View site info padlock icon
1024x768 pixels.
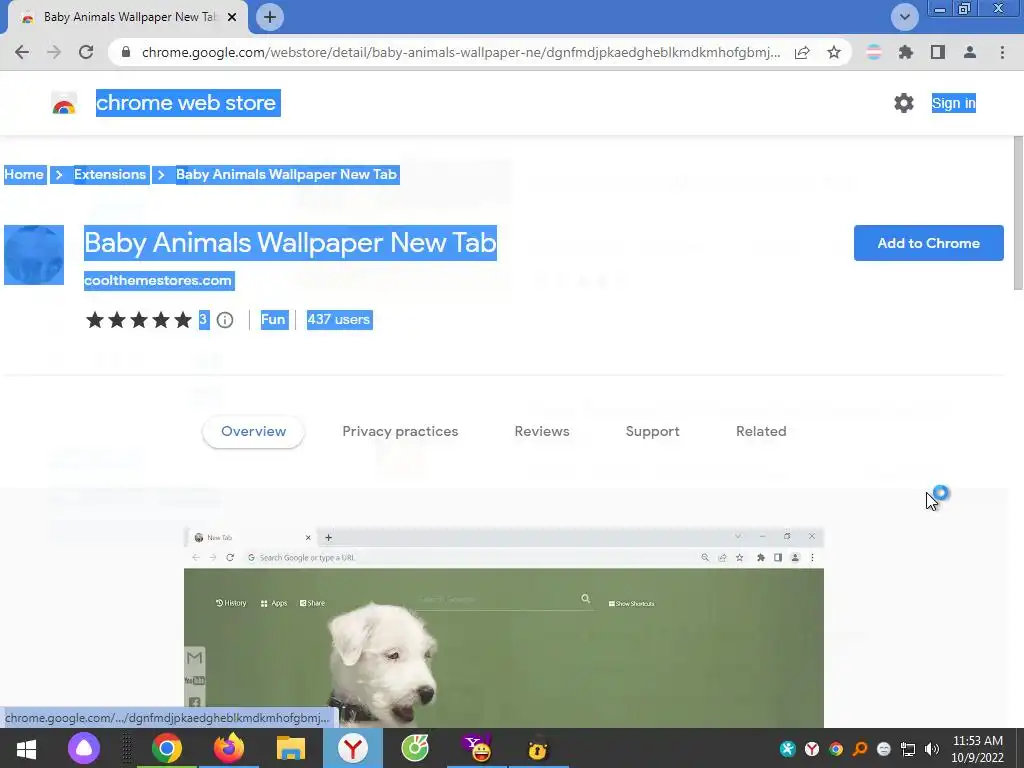click(x=126, y=52)
